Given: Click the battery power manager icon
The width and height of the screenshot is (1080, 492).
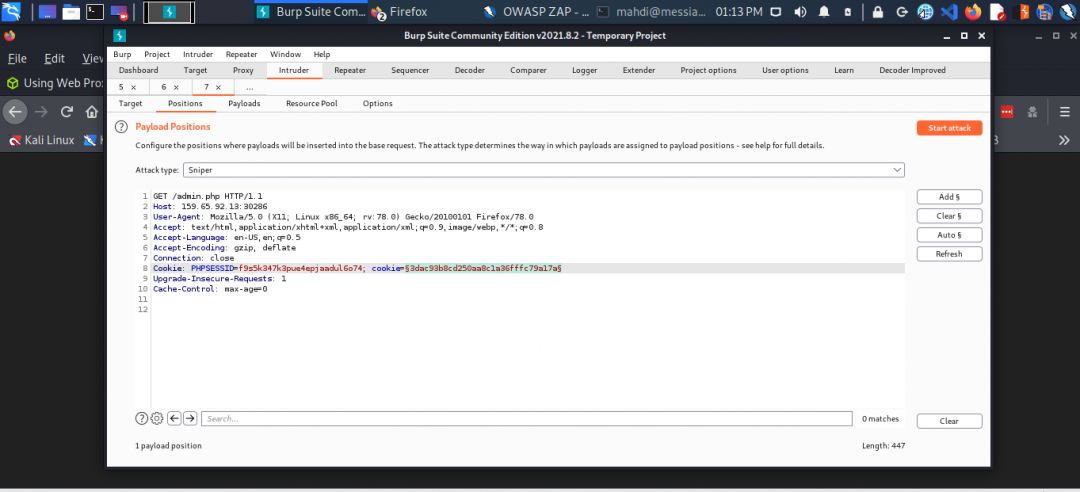Looking at the screenshot, I should click(x=848, y=12).
